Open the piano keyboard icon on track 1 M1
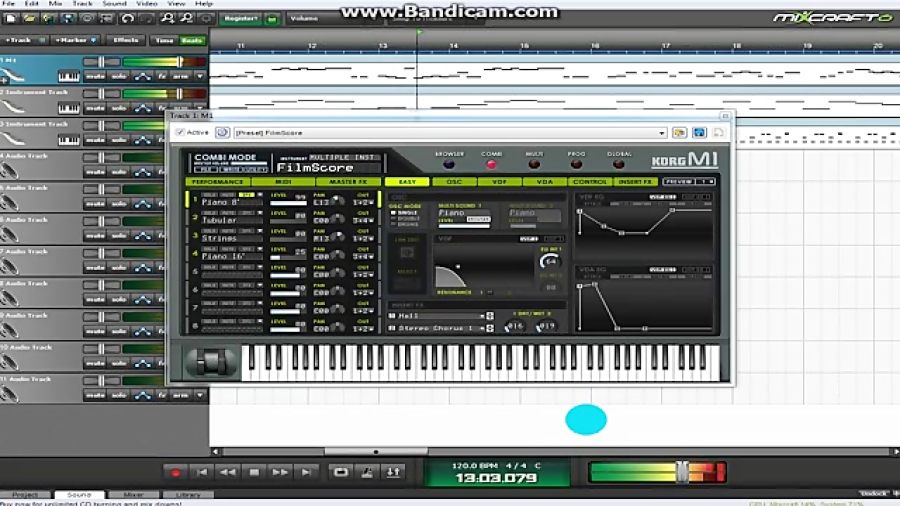900x506 pixels. click(x=68, y=76)
